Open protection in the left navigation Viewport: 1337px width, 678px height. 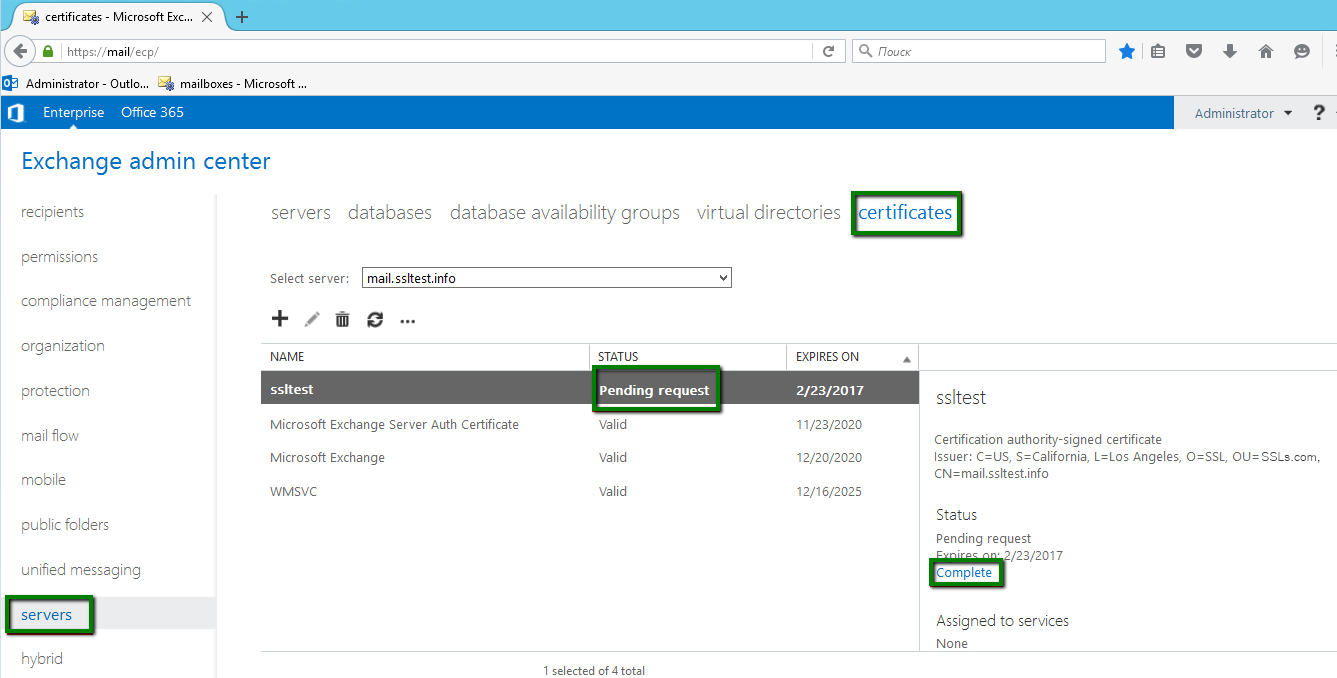pyautogui.click(x=56, y=391)
